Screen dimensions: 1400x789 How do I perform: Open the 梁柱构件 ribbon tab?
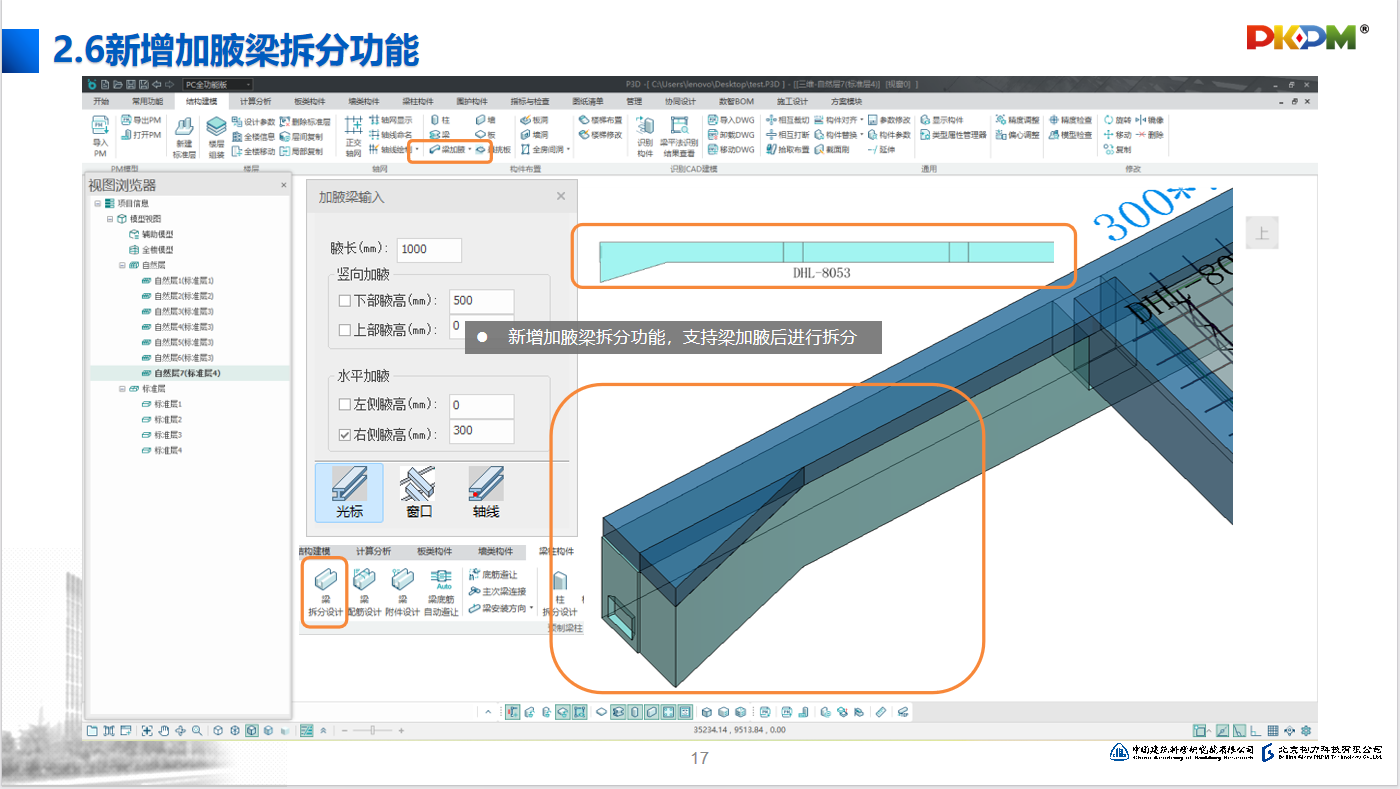click(x=418, y=102)
